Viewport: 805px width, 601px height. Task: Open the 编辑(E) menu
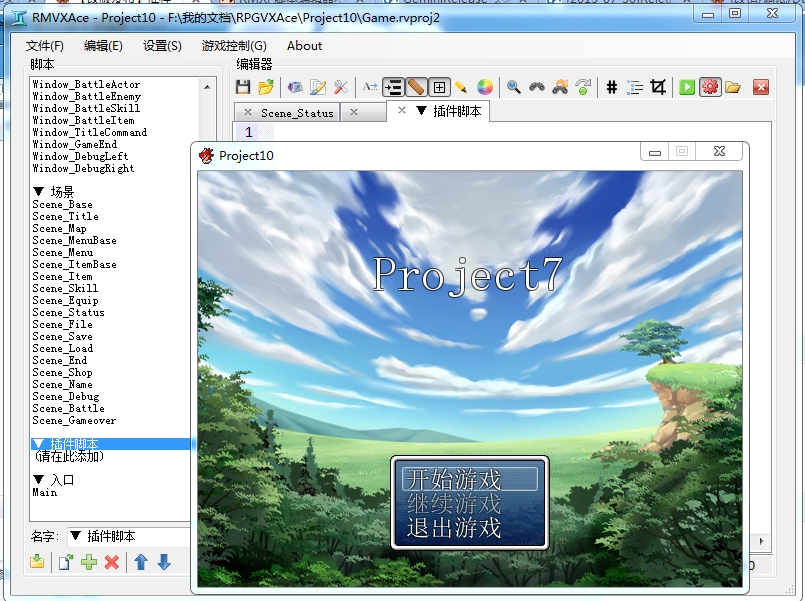[103, 46]
